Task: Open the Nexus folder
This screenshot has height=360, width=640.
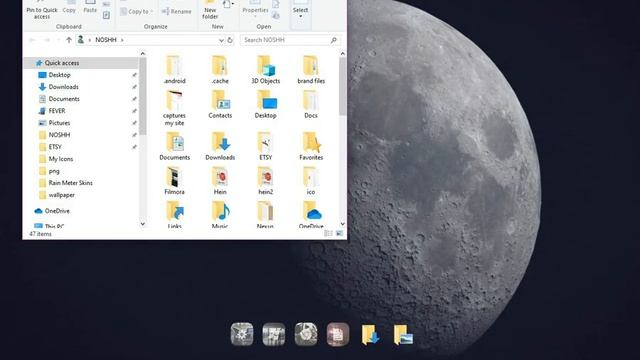Action: coord(265,215)
